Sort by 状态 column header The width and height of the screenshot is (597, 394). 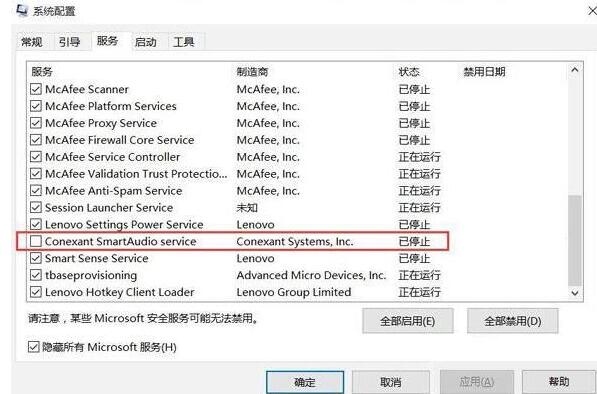[409, 72]
